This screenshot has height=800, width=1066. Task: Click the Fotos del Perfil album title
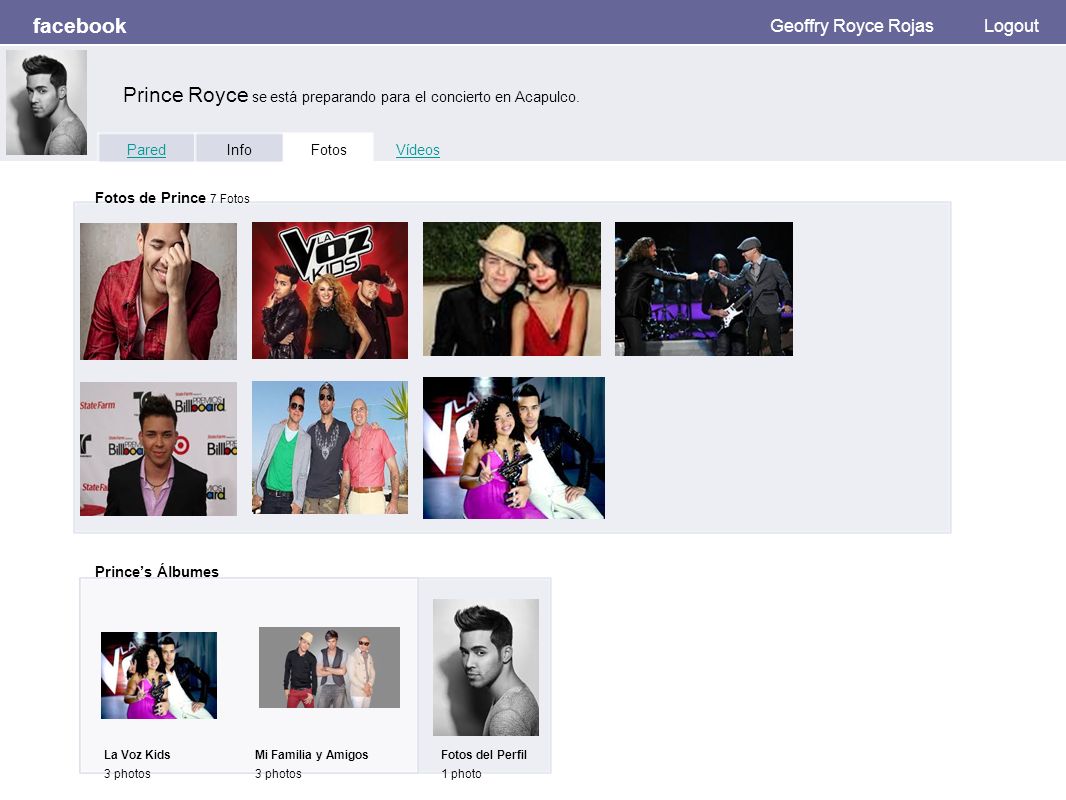click(x=483, y=754)
